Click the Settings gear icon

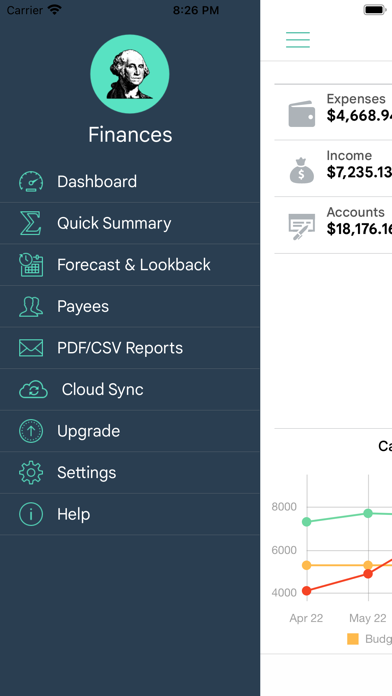click(x=31, y=473)
